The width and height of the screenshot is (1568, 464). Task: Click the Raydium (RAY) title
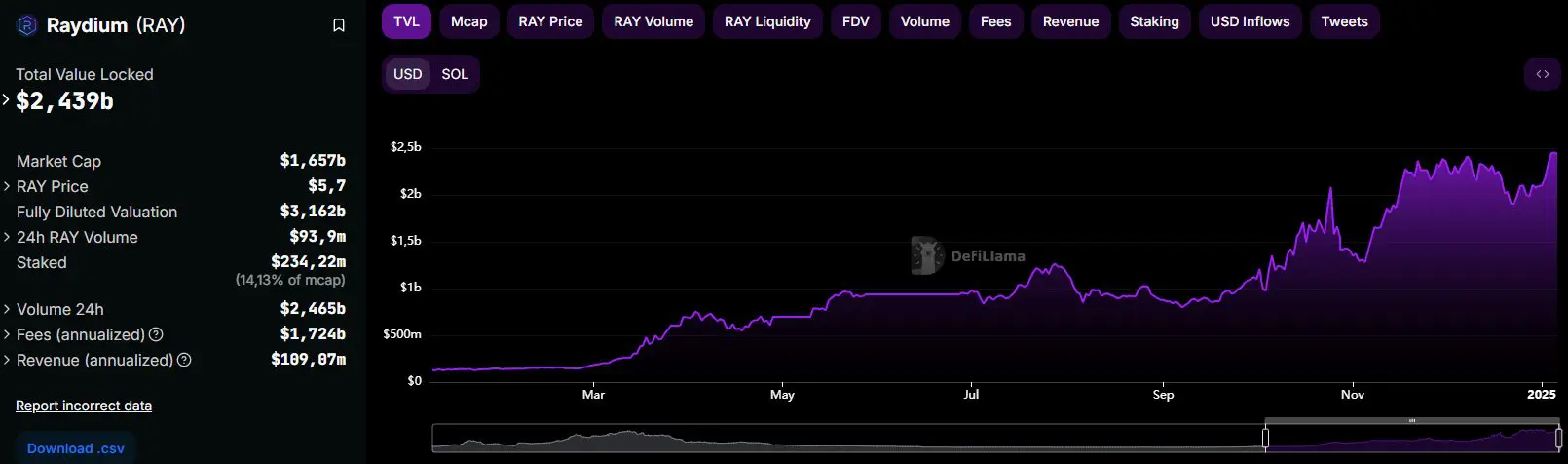116,25
